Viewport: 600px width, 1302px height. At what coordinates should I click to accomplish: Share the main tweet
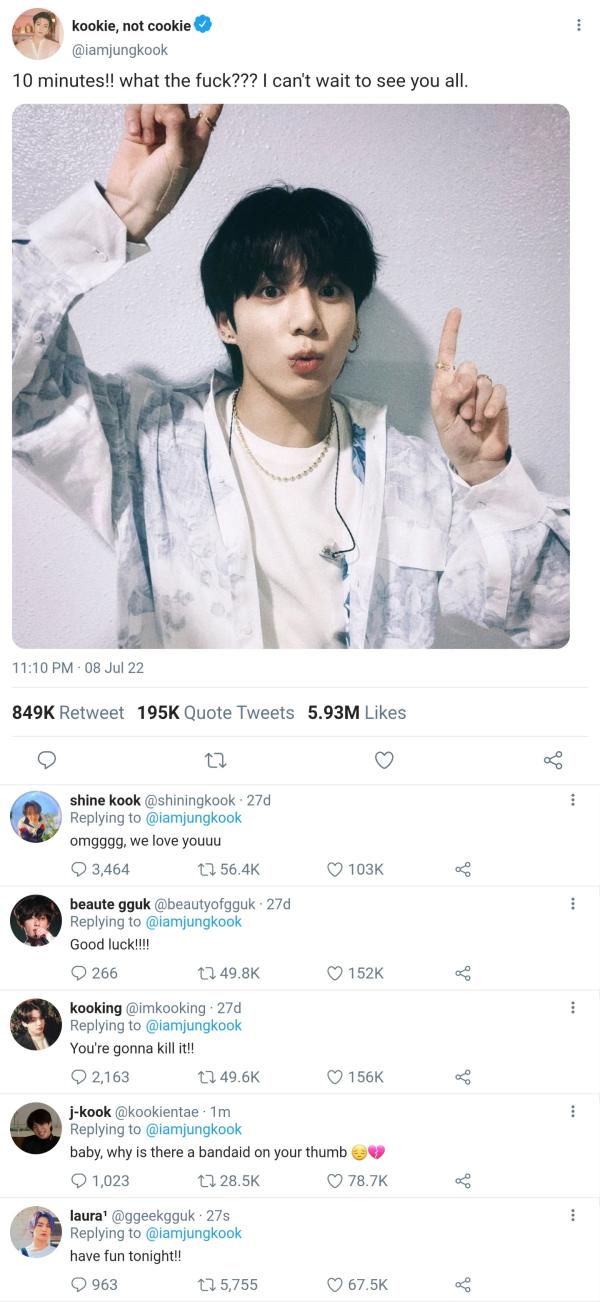point(553,761)
